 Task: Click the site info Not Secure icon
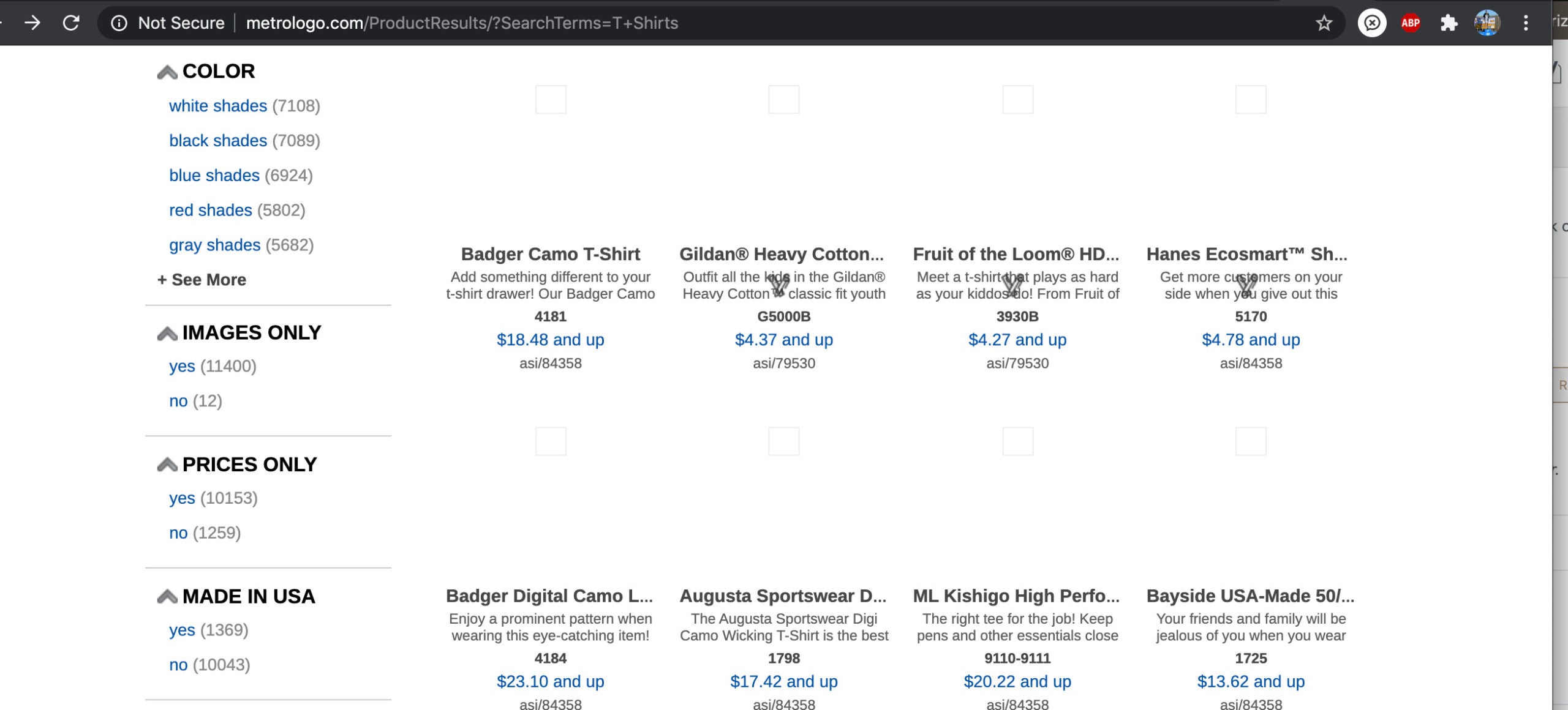click(119, 23)
